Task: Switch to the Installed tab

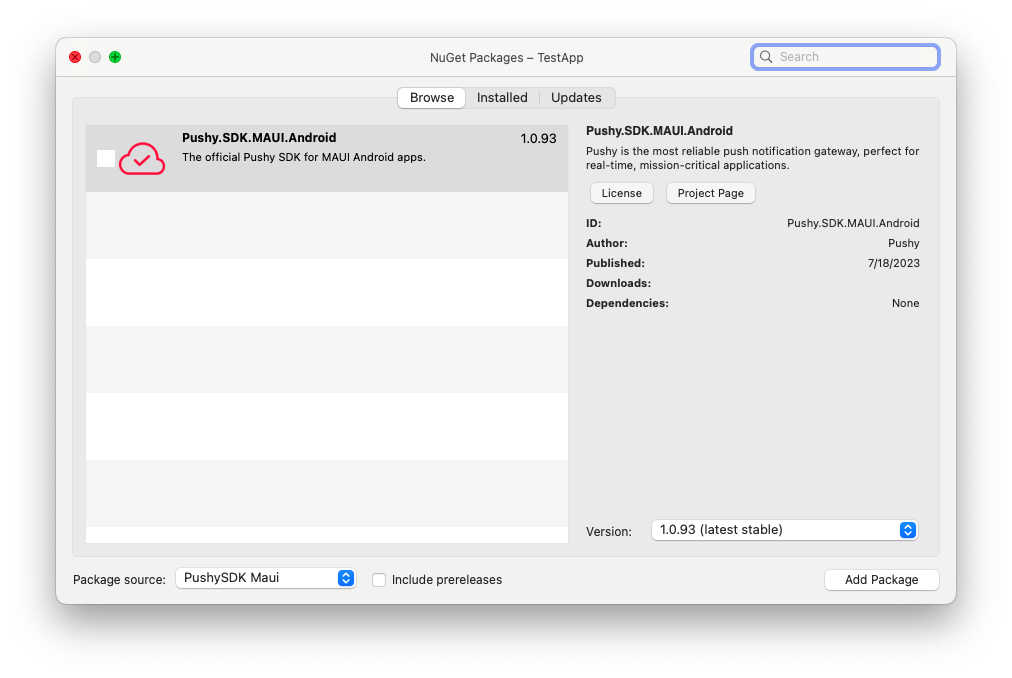Action: coord(502,98)
